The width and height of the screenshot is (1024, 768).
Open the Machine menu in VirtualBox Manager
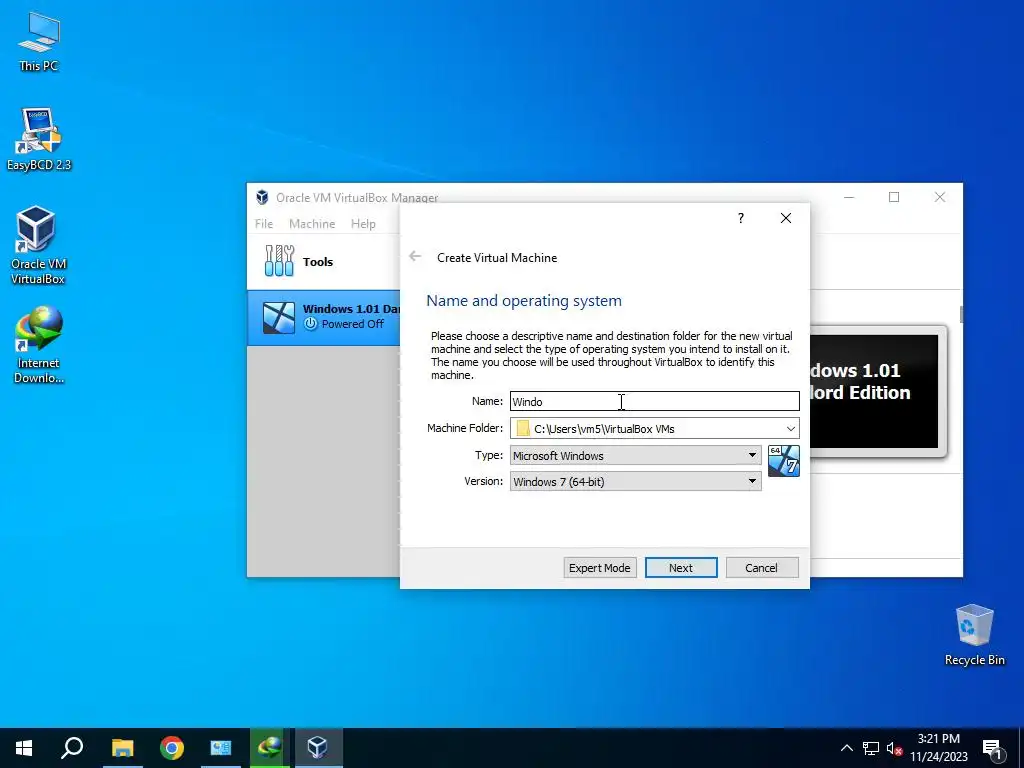click(x=312, y=223)
